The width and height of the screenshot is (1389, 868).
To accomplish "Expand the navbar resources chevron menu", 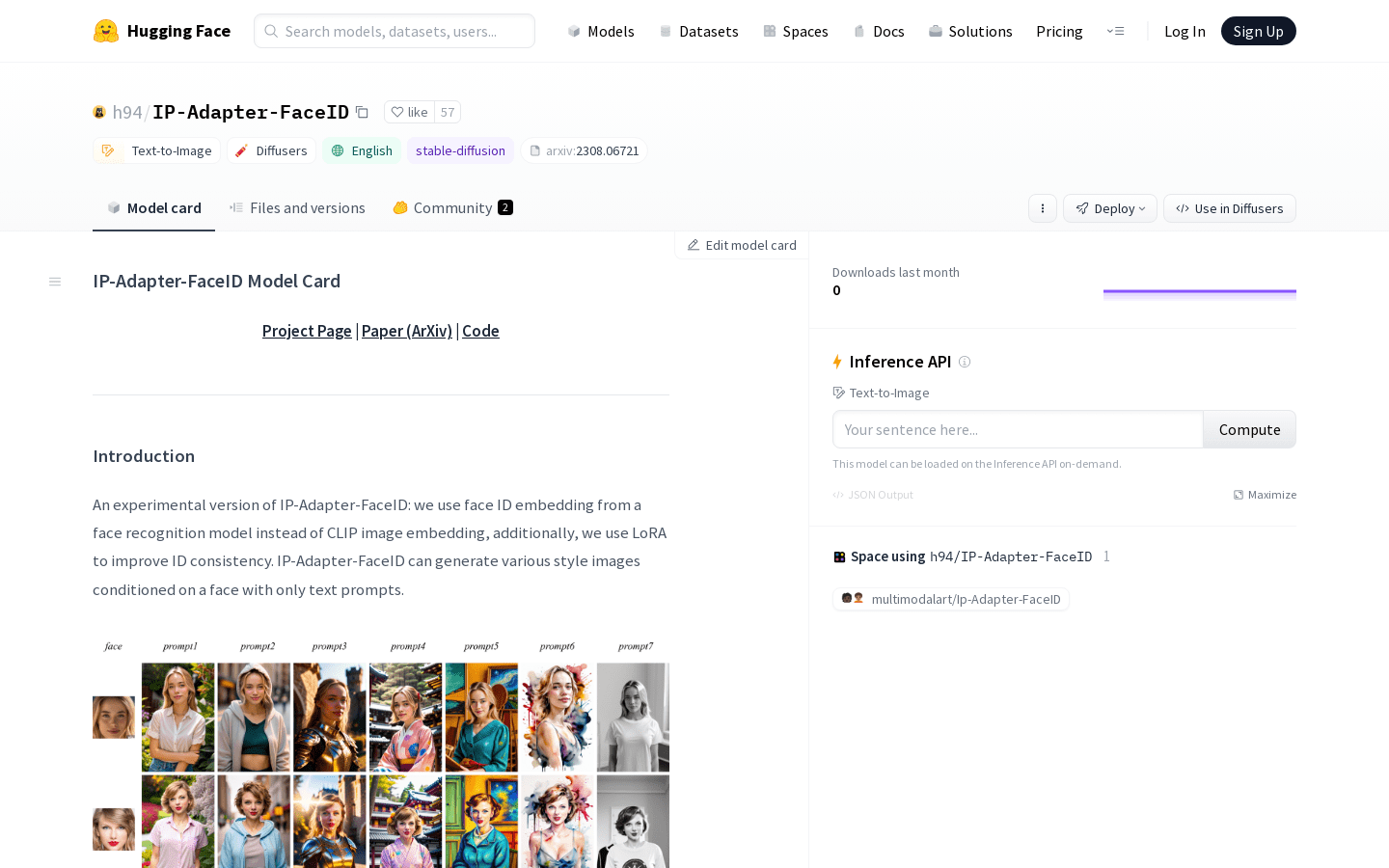I will (1116, 31).
